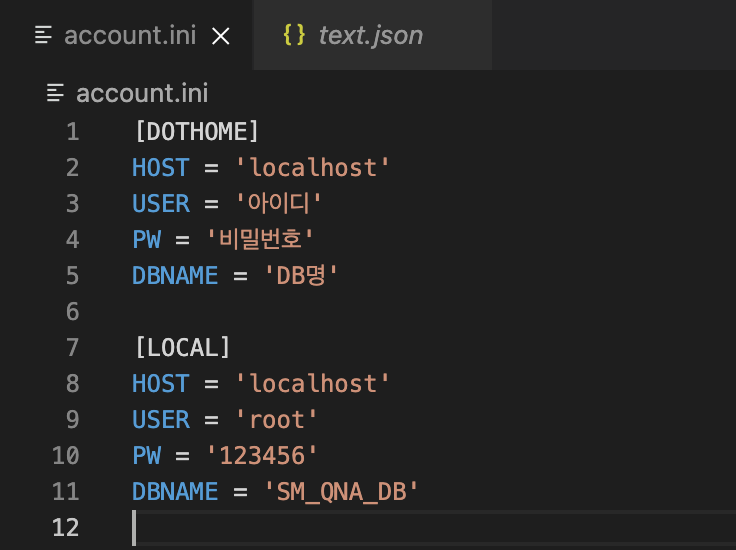Click the JSON braces icon on text.json tab
This screenshot has width=736, height=550.
(294, 35)
